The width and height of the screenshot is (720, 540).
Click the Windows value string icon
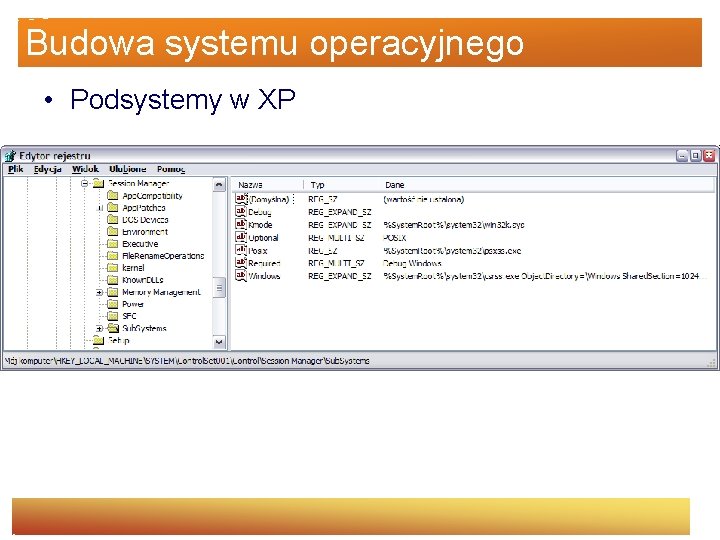tap(241, 276)
